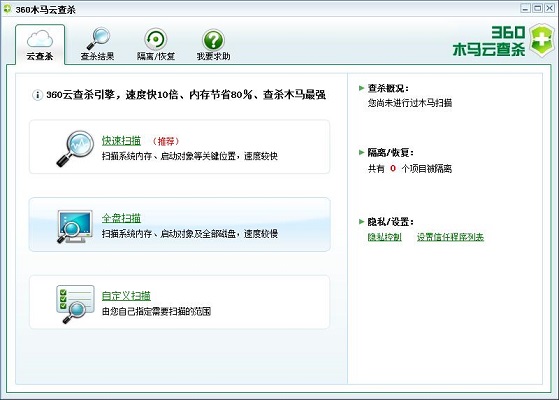The width and height of the screenshot is (559, 400).
Task: Click the green question mark help icon
Action: [213, 40]
